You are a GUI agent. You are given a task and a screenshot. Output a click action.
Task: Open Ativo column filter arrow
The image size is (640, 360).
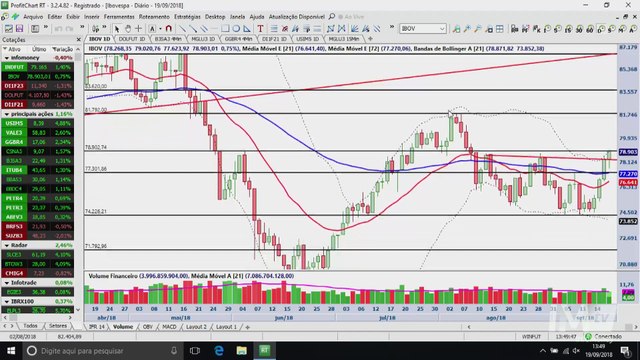(5, 49)
